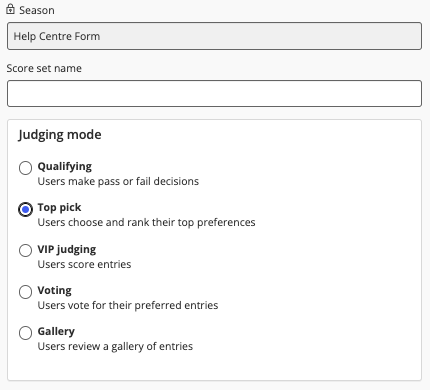Click the bold Gallery option label
430x390 pixels.
(x=56, y=331)
